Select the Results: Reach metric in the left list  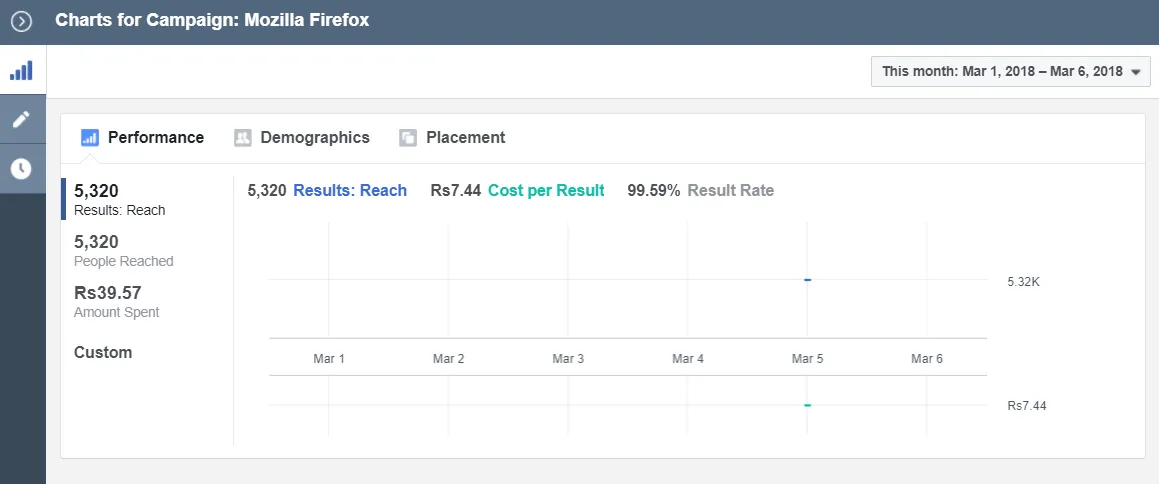tap(146, 200)
